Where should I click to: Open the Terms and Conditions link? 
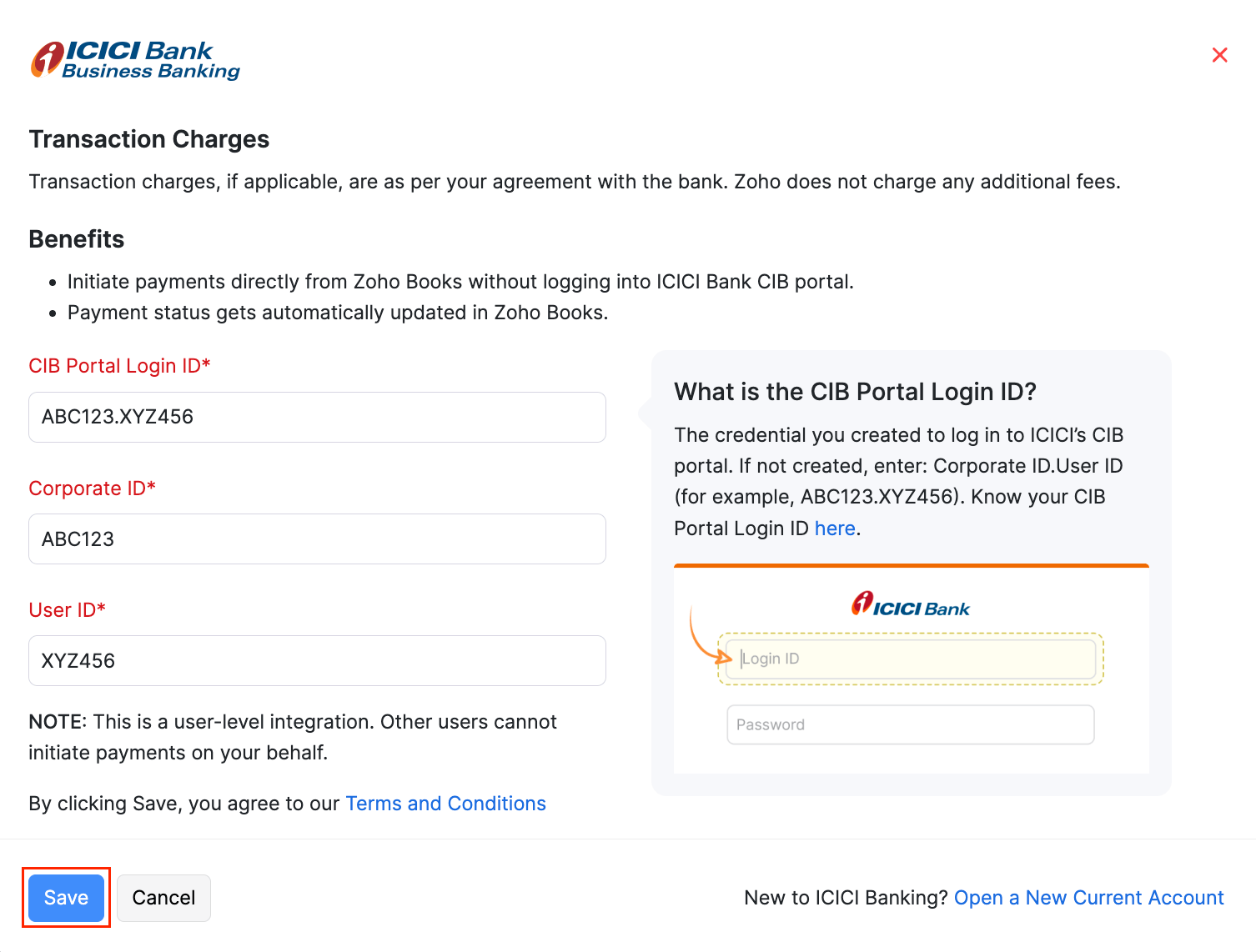[445, 804]
